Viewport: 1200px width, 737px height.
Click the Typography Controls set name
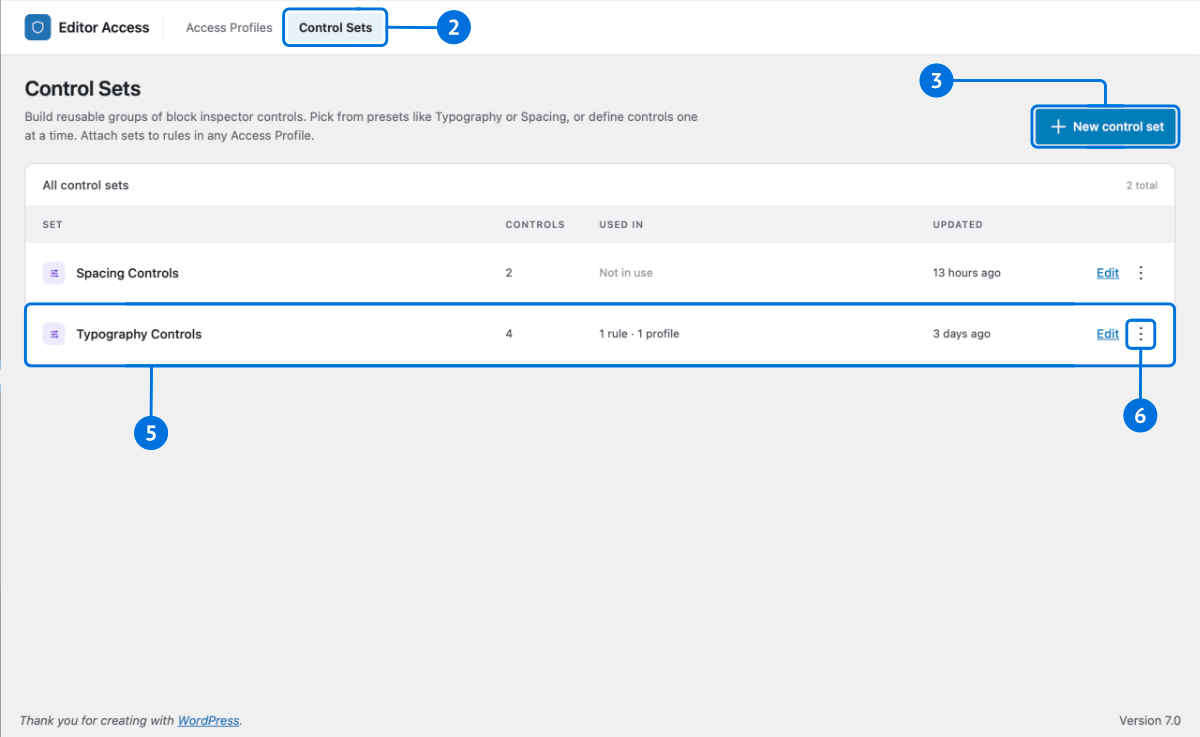(x=139, y=334)
